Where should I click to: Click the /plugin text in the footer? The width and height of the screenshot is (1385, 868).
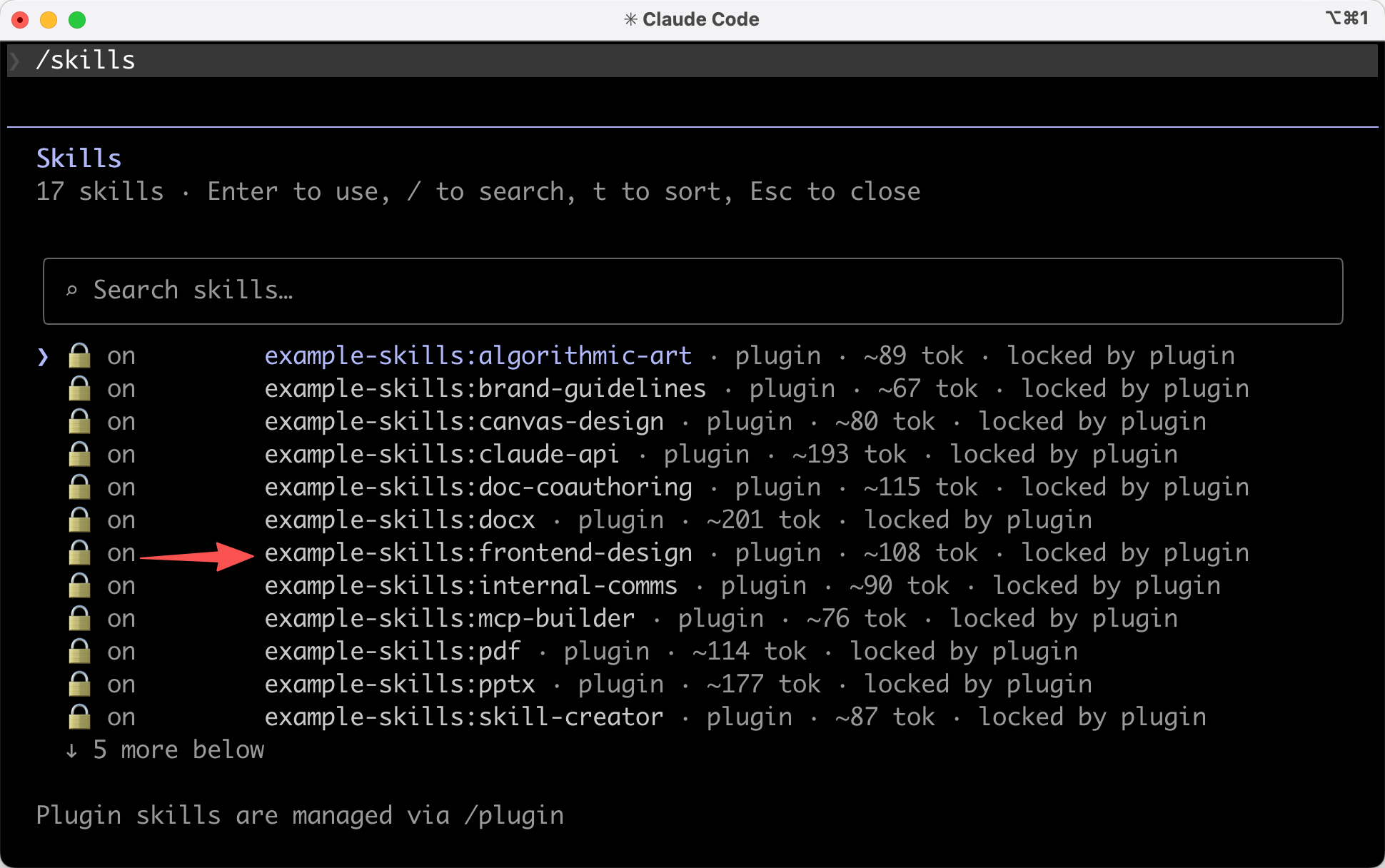(514, 815)
